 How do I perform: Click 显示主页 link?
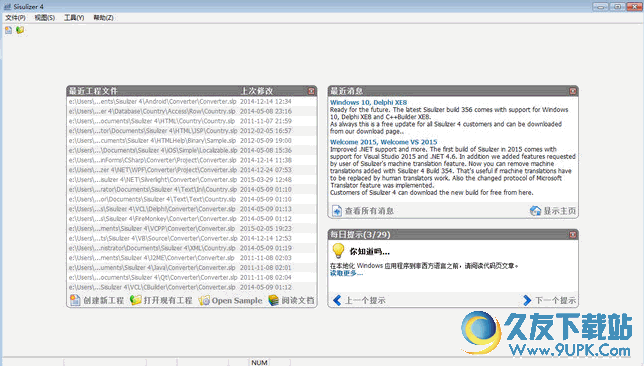tap(560, 211)
